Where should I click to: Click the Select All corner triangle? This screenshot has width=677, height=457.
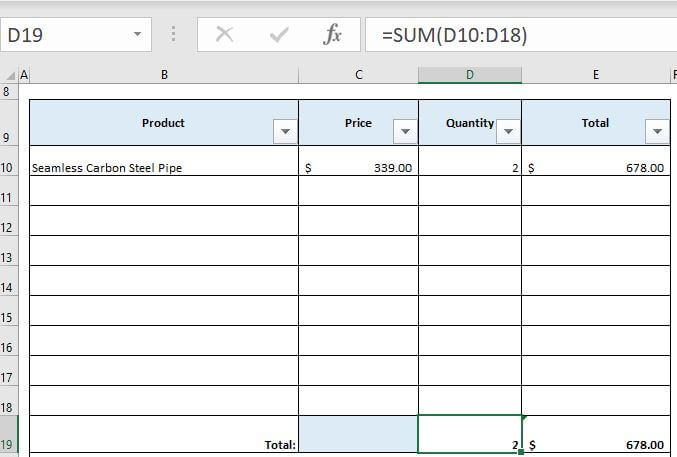tap(11, 74)
